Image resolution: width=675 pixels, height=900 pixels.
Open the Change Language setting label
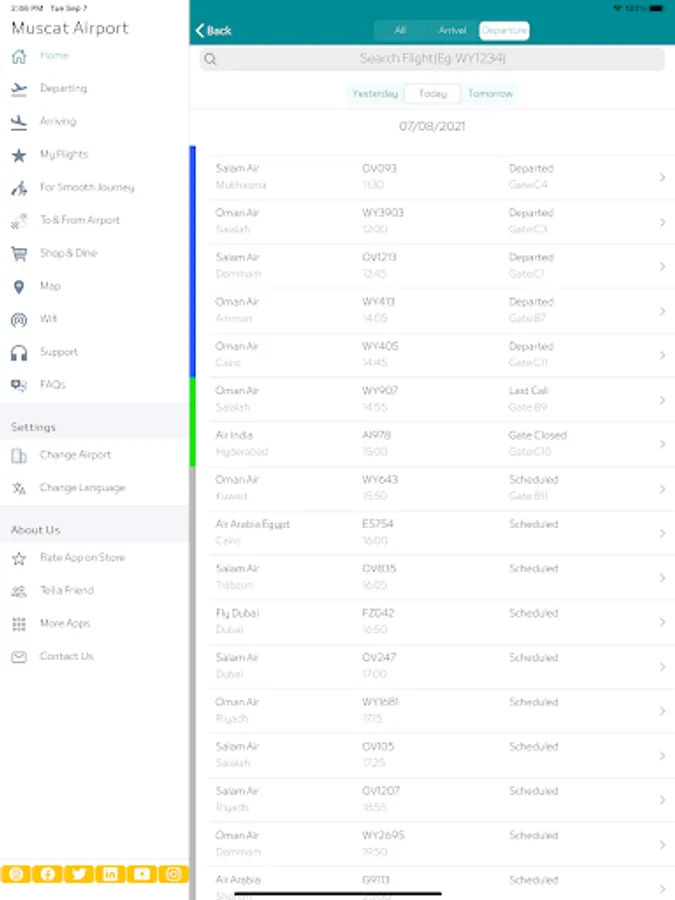[x=83, y=487]
